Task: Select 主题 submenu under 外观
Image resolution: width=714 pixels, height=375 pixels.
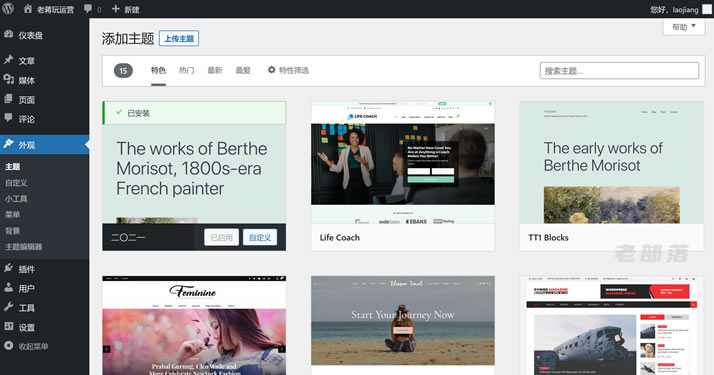Action: click(x=13, y=167)
